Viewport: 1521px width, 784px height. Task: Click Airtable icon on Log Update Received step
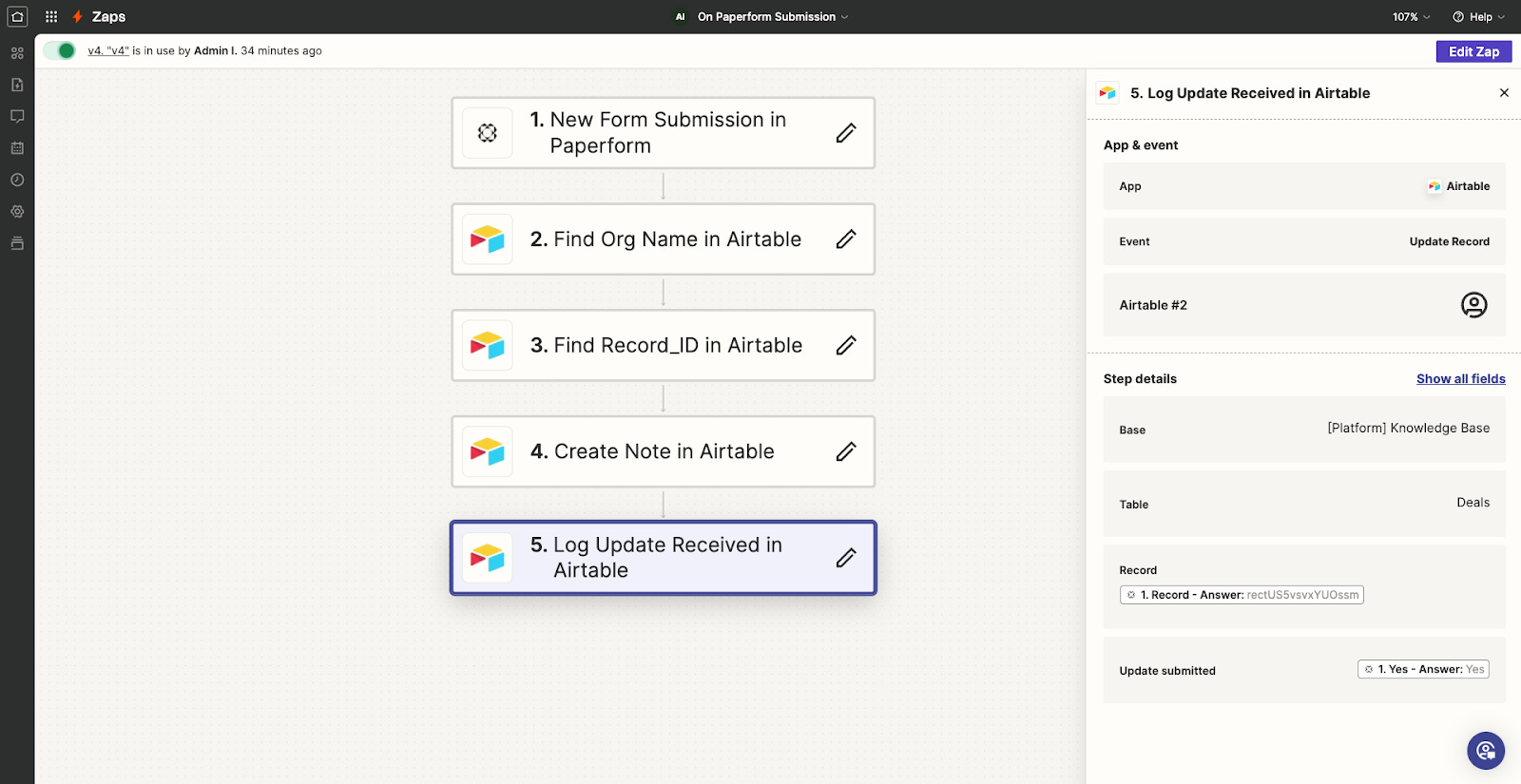click(488, 558)
